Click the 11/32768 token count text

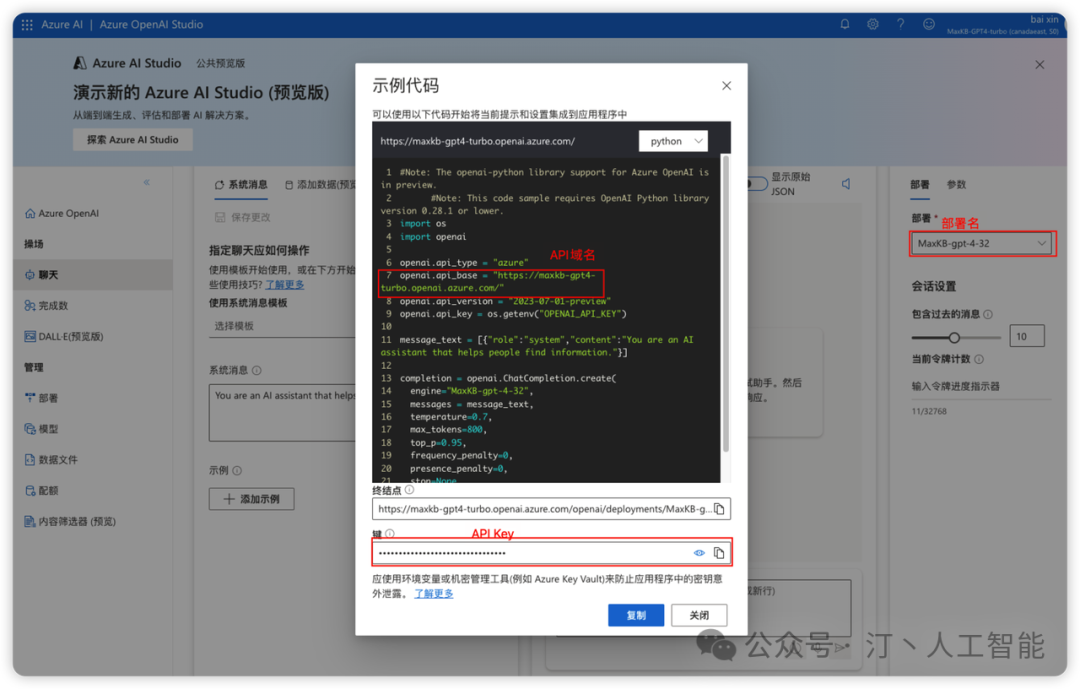(x=929, y=411)
